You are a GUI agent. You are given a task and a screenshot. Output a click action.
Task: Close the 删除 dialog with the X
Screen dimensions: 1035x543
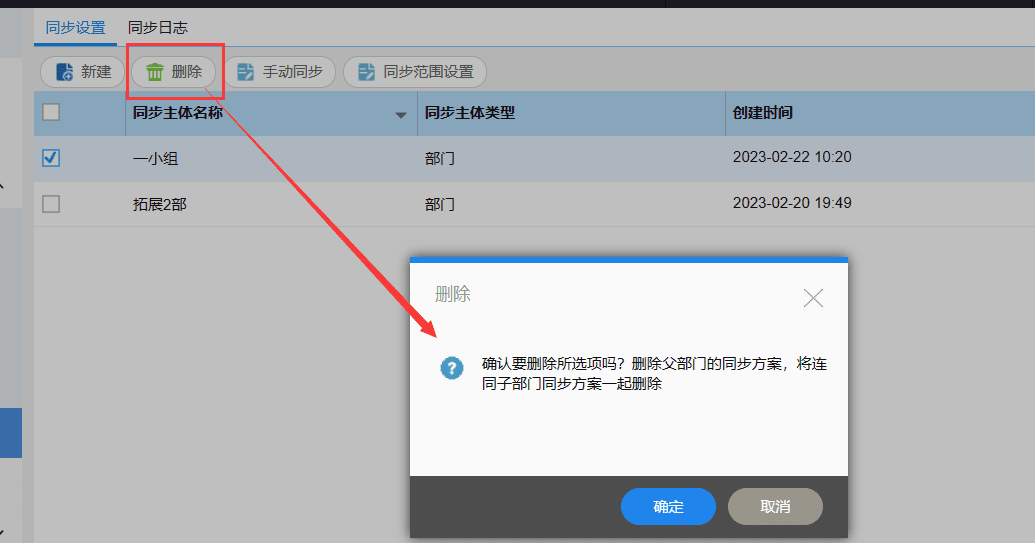point(813,298)
